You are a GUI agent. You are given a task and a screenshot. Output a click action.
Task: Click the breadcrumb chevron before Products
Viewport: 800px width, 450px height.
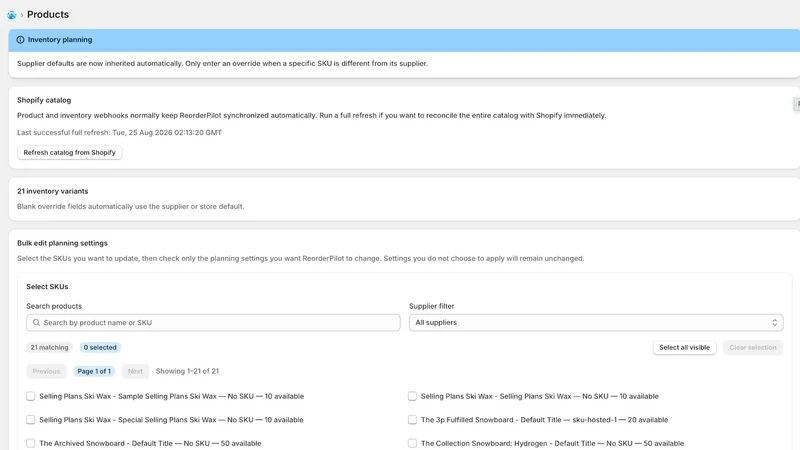pos(22,15)
